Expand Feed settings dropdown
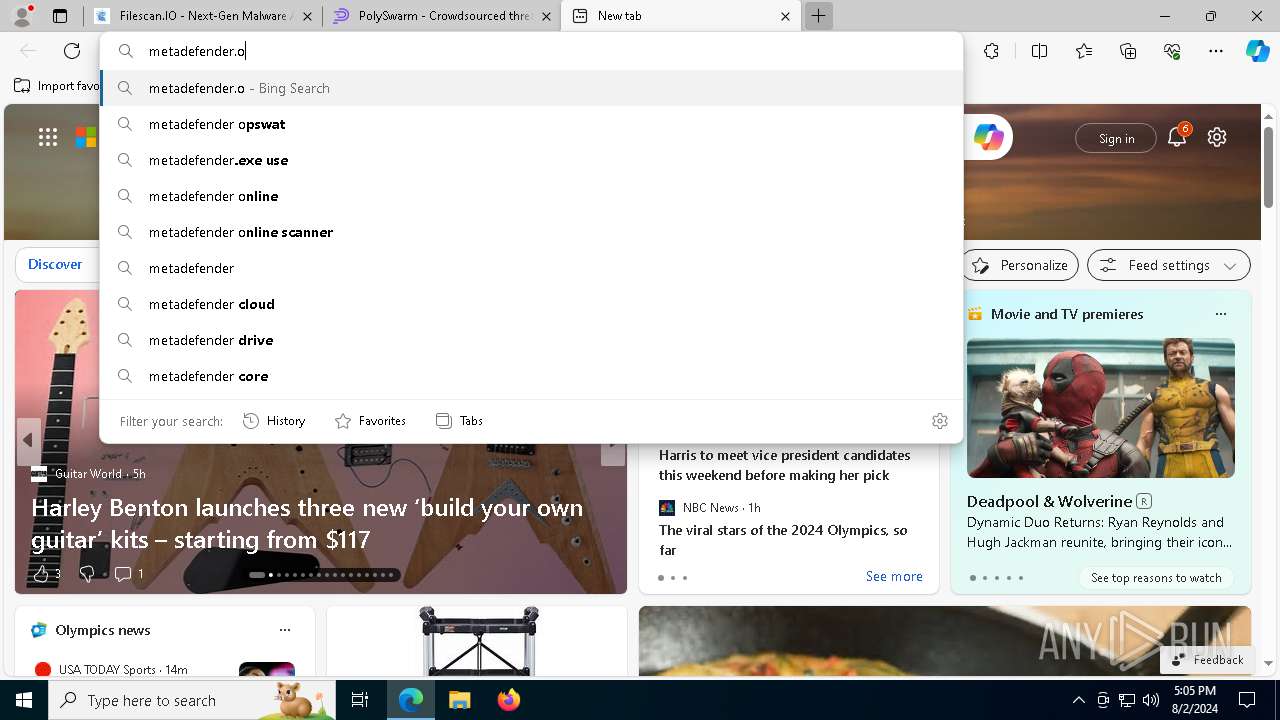 (1169, 265)
